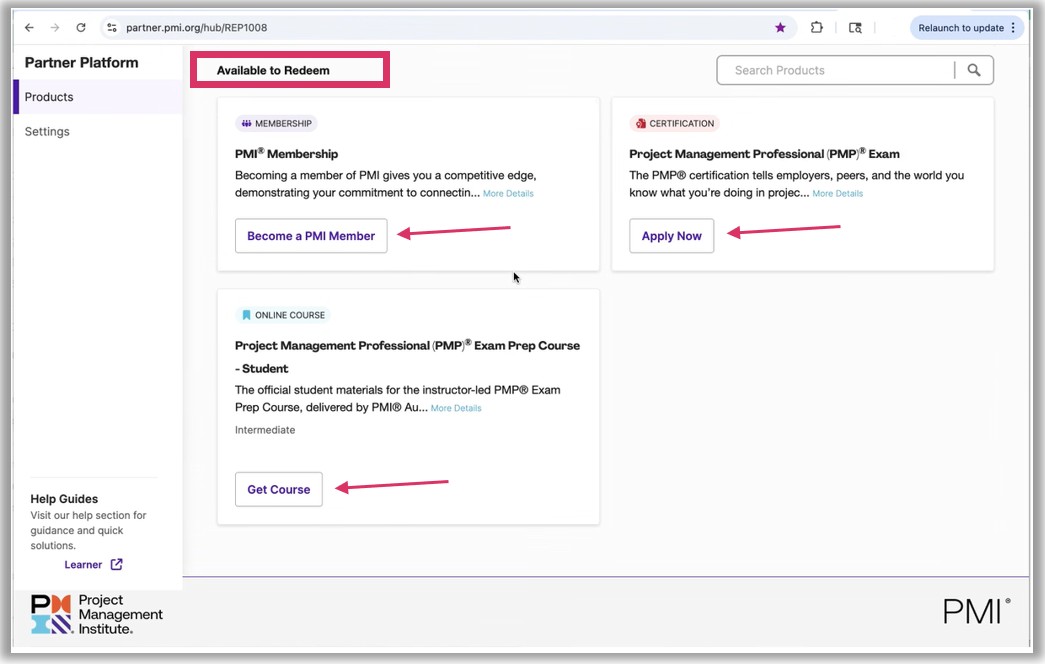Click the Get Course button
Screen dimensions: 1045x664
(279, 489)
